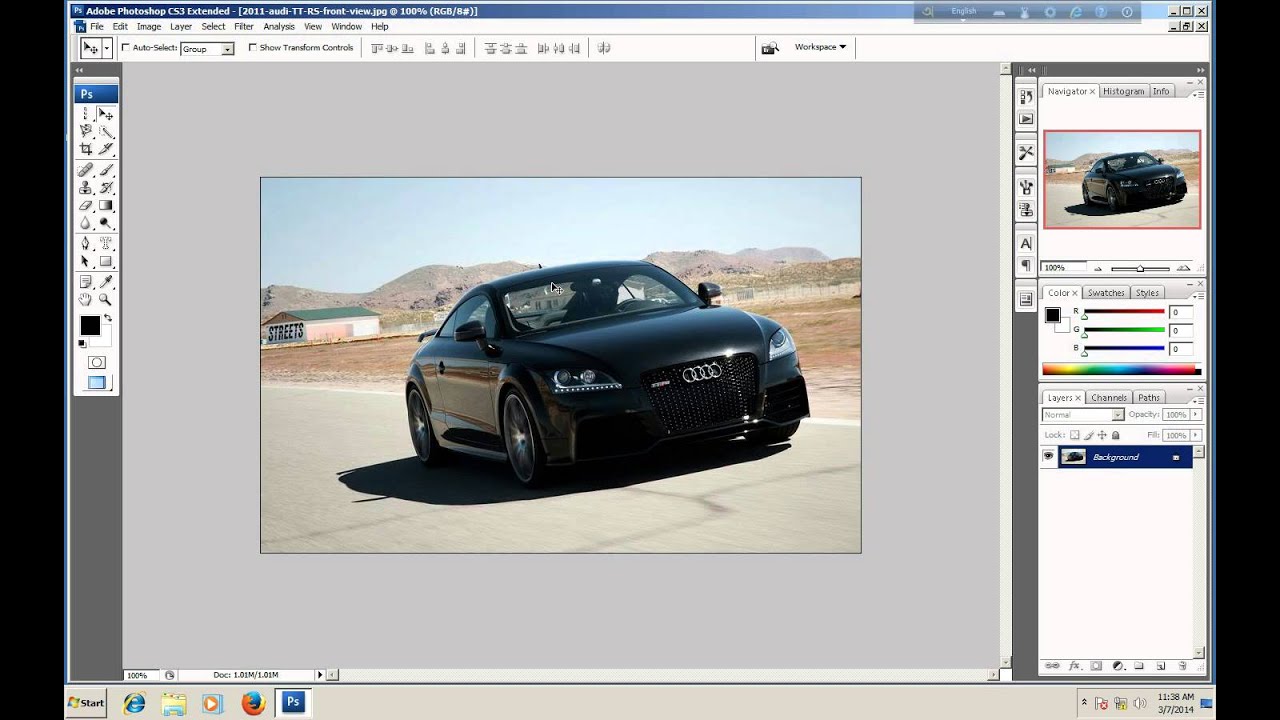Enable Show Transform Controls checkbox

coord(252,47)
